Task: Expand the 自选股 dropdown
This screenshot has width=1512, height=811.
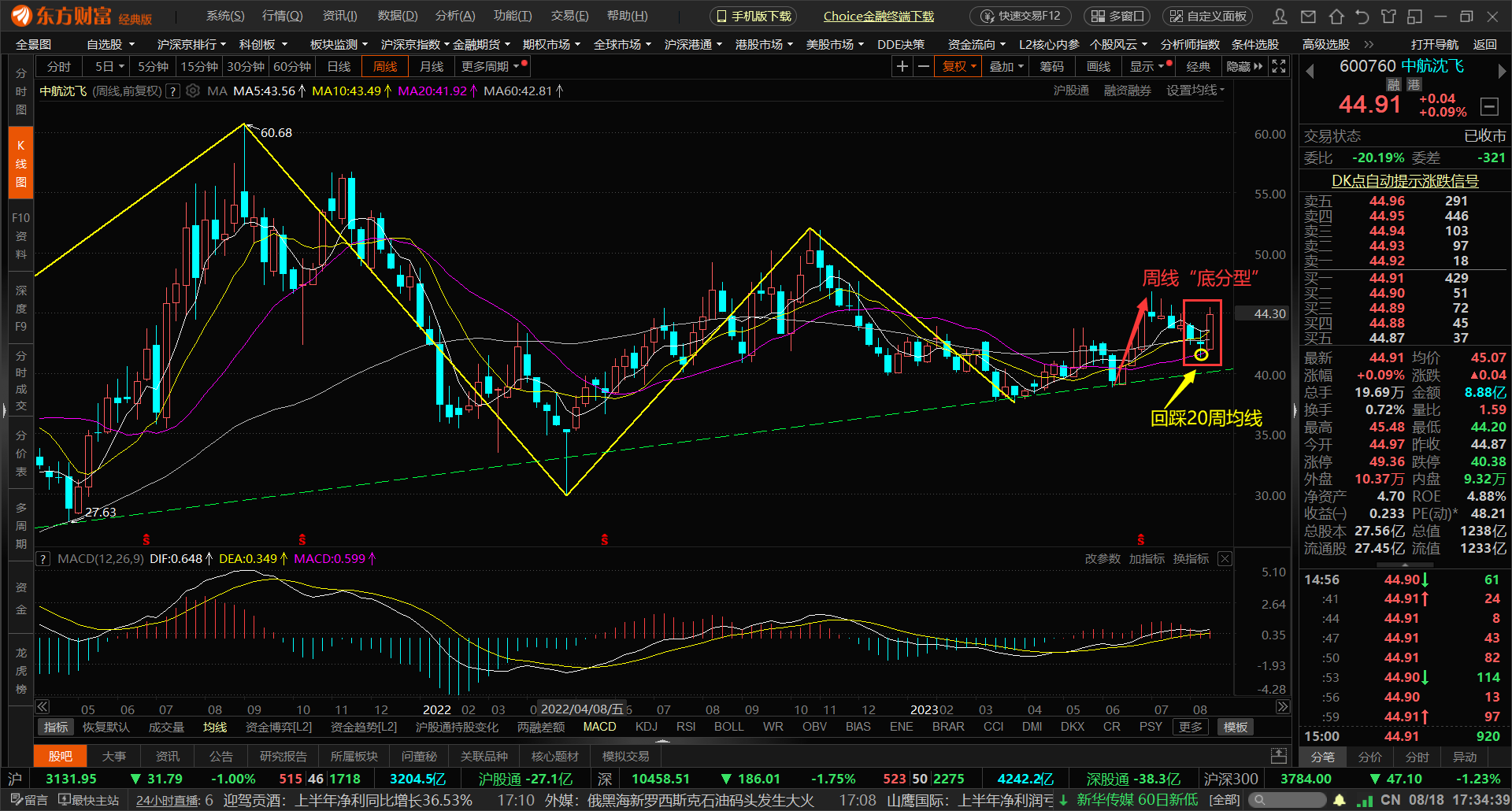Action: coord(110,45)
